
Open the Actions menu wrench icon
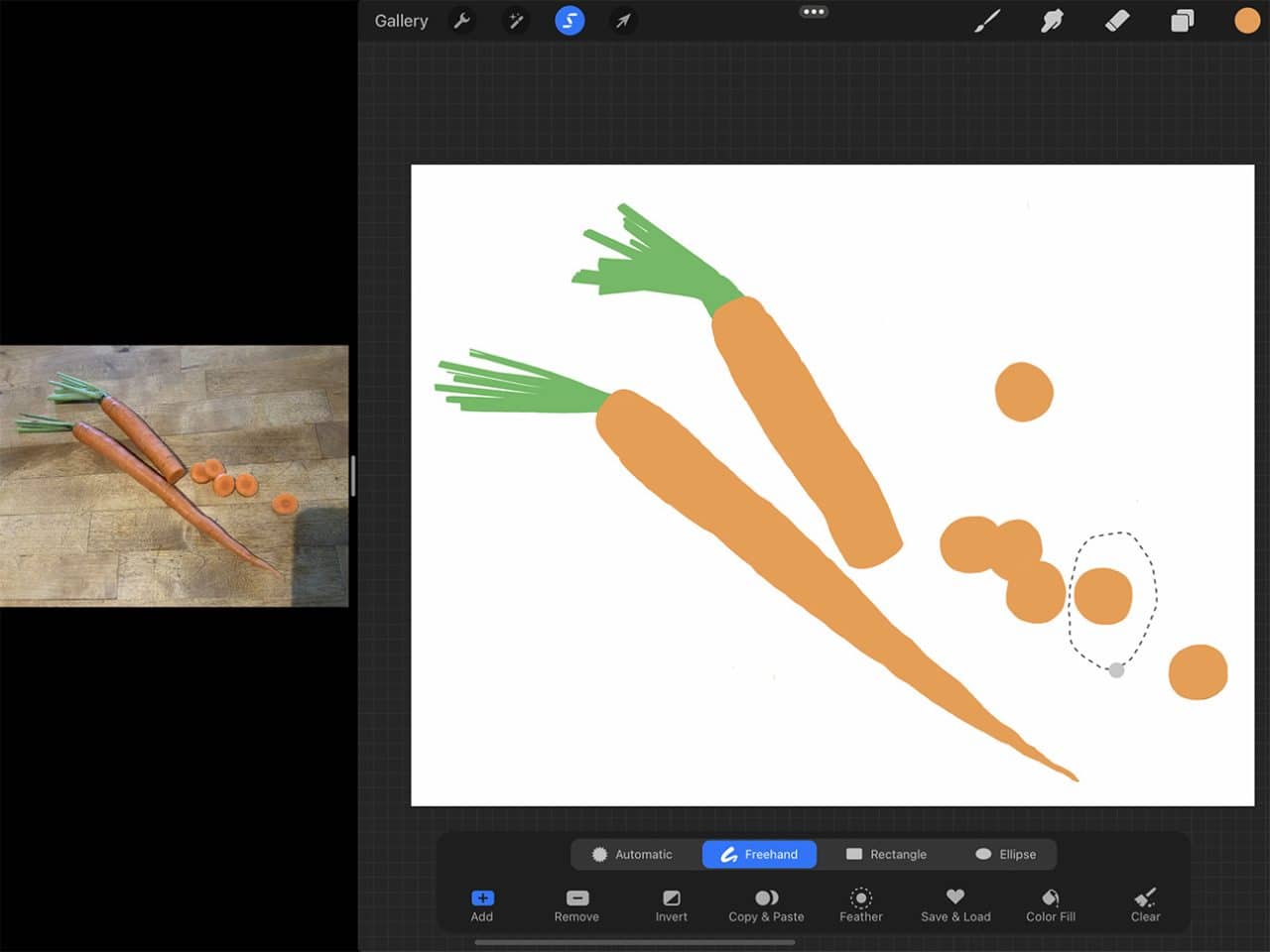coord(462,20)
